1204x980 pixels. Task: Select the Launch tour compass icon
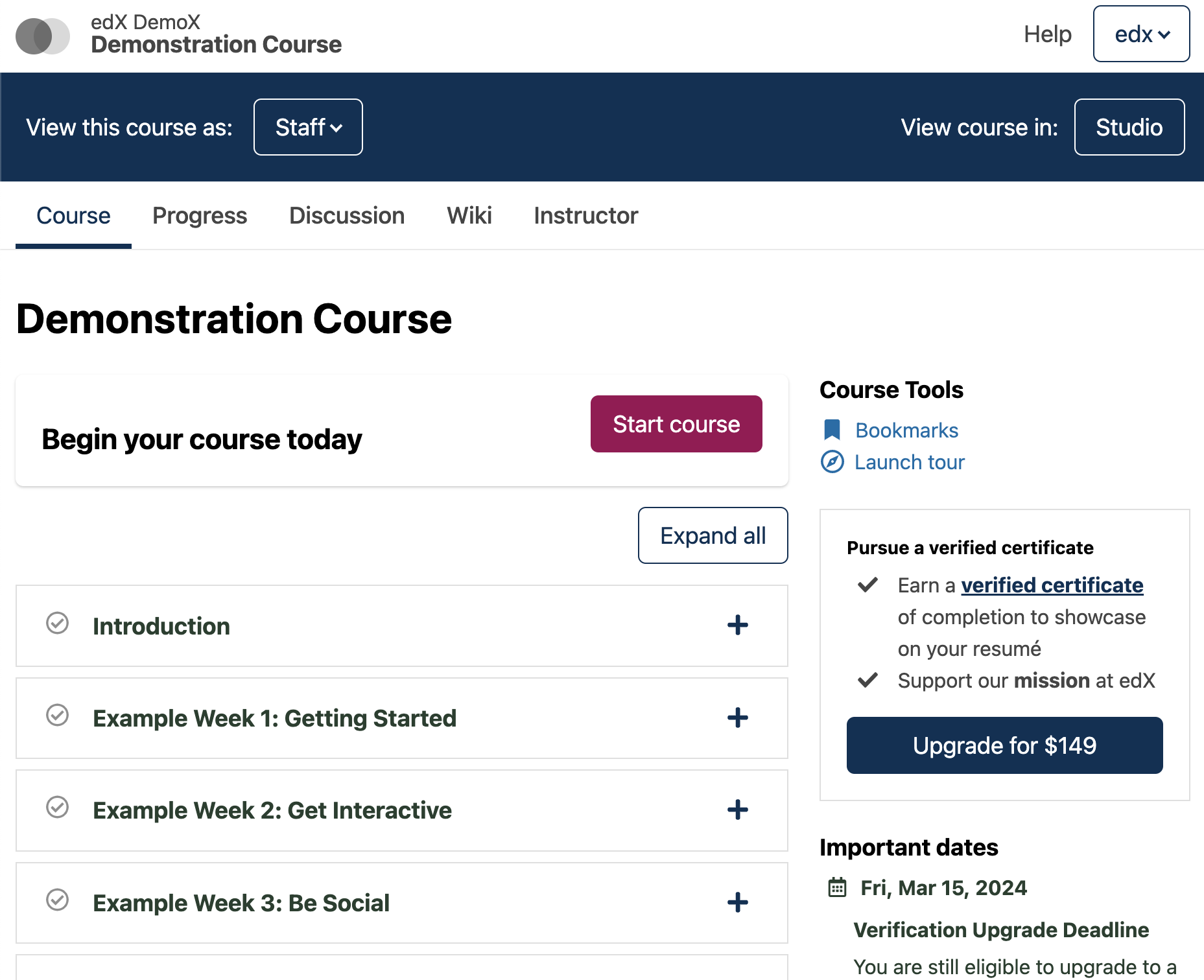pos(832,461)
